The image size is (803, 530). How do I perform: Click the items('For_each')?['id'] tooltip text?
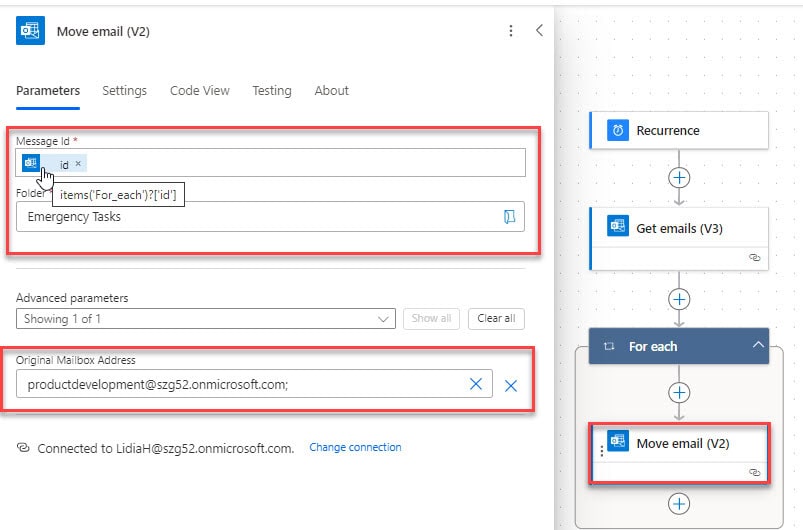(x=118, y=195)
